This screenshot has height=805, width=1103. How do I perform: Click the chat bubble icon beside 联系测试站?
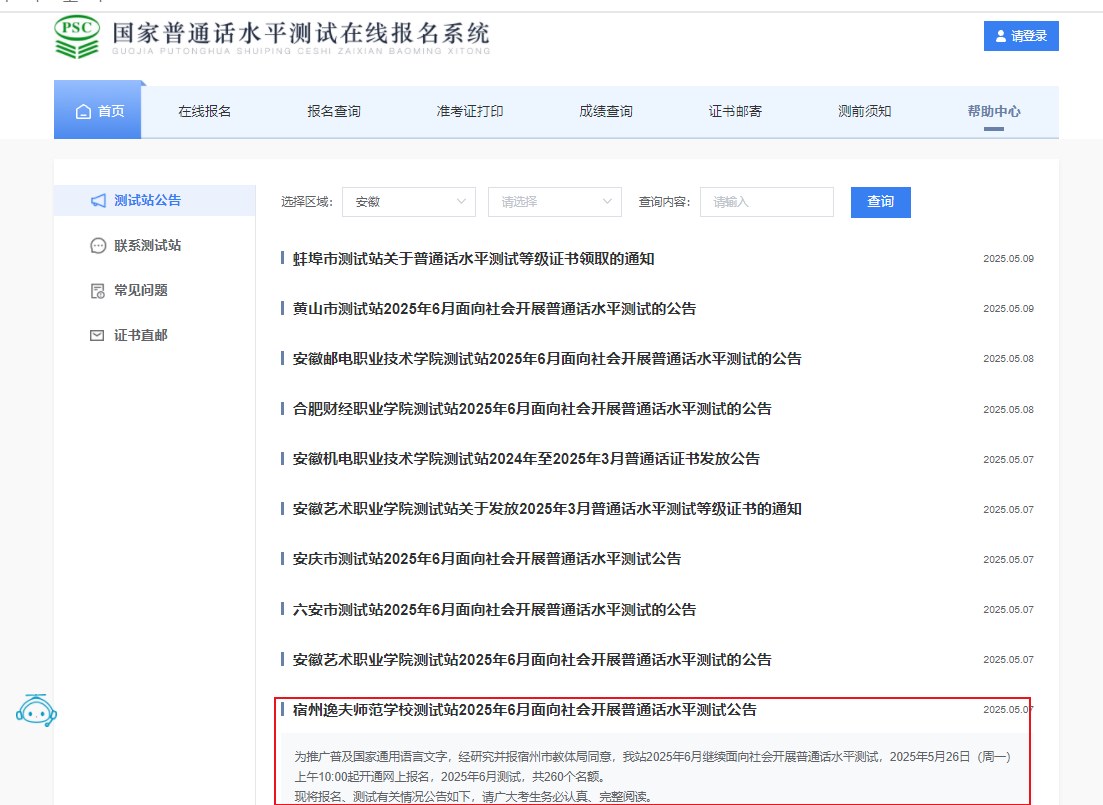[x=98, y=246]
